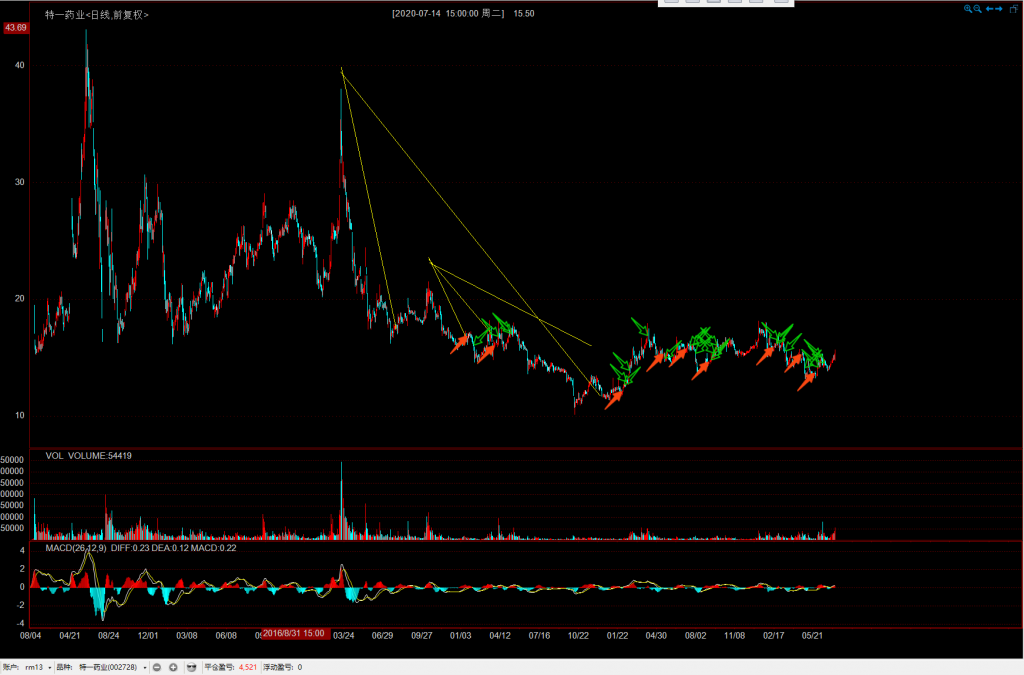Click the restore window icon above the chart
The image size is (1024, 675).
click(1013, 9)
